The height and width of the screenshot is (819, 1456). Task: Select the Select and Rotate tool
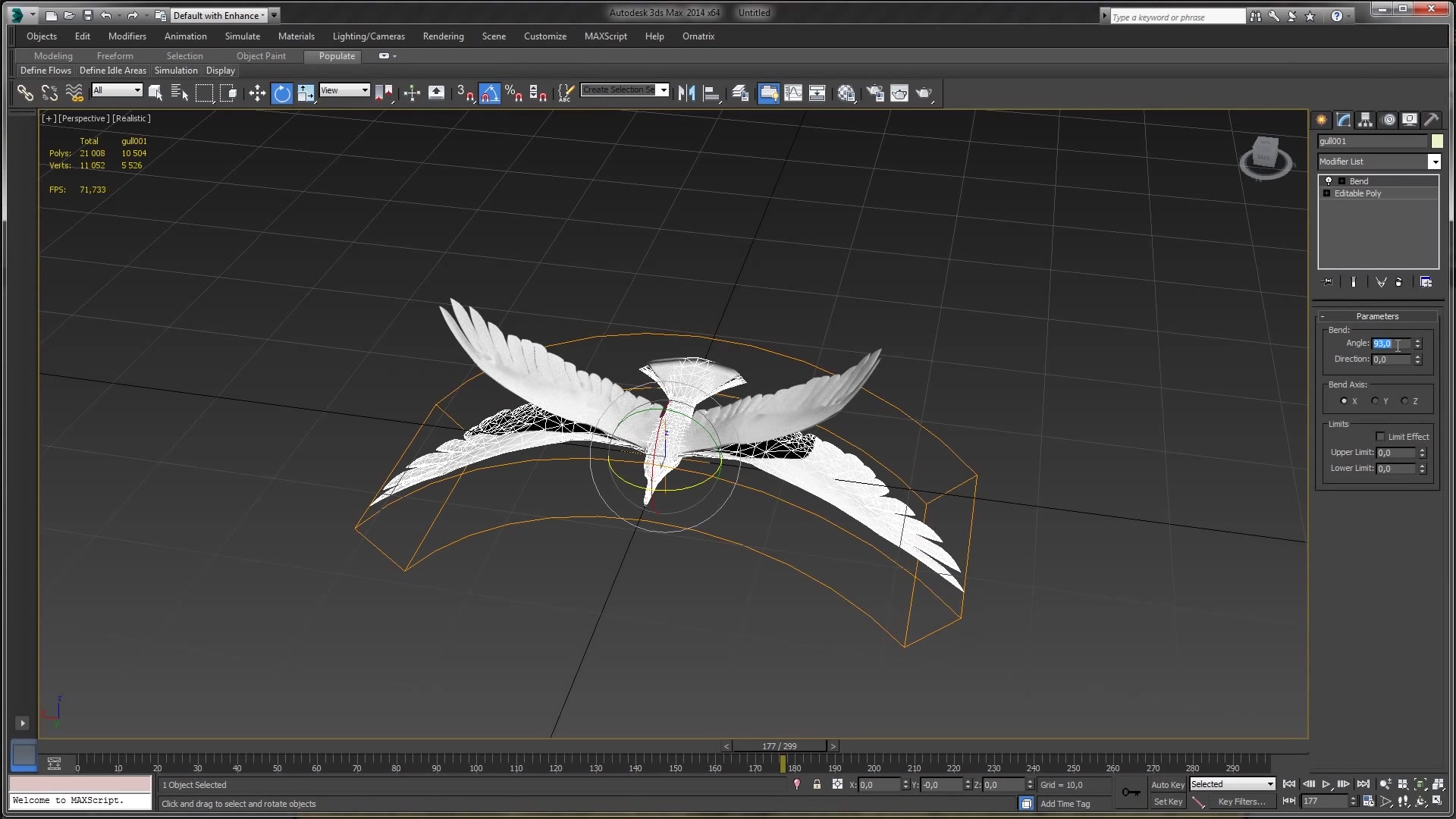282,93
